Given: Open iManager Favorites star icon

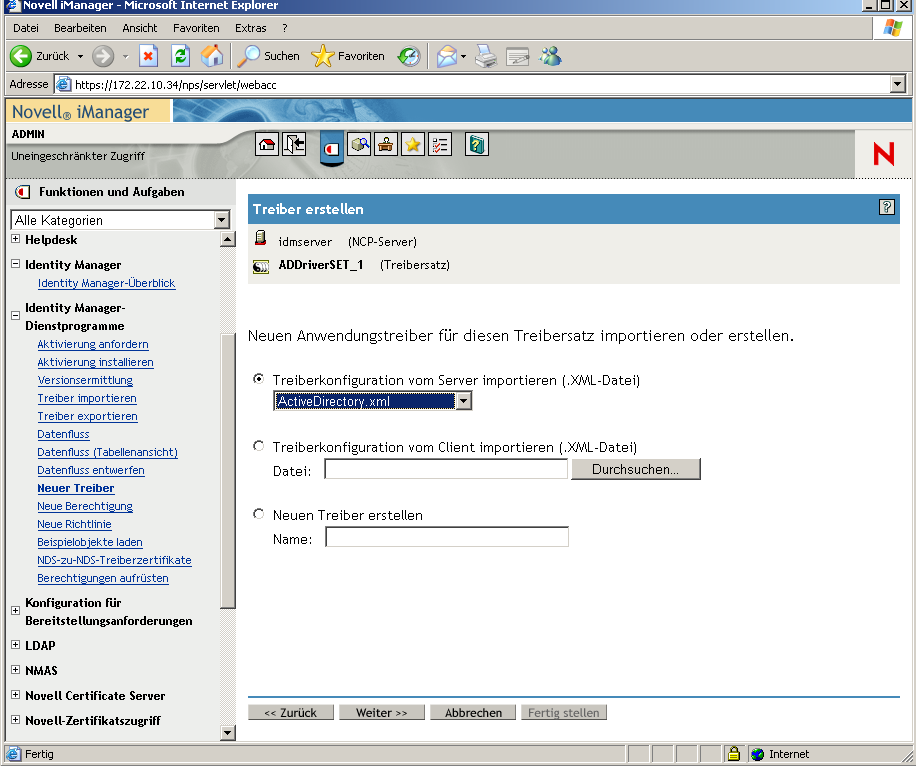Looking at the screenshot, I should coord(412,145).
